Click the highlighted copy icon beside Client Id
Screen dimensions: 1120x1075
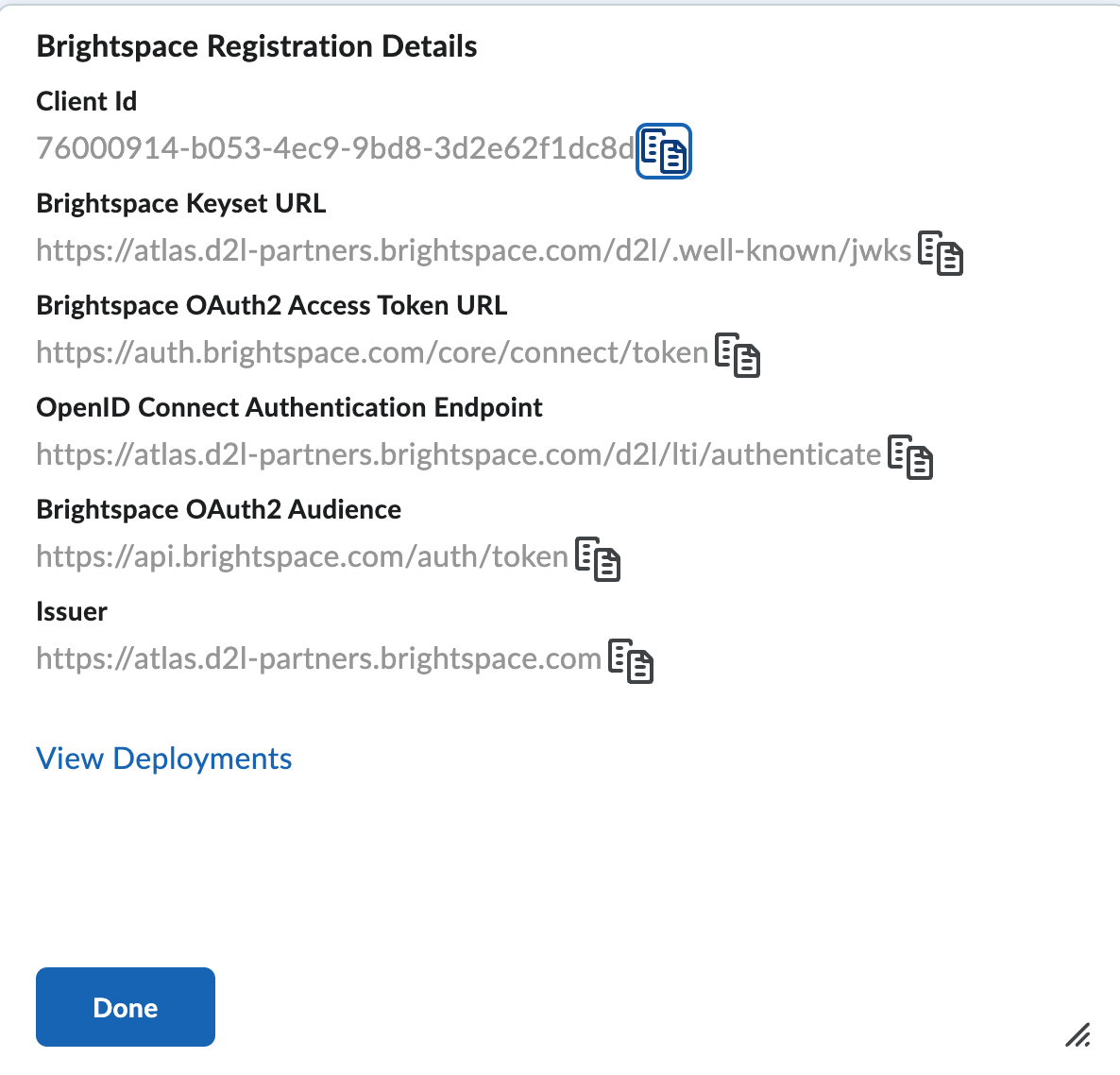coord(663,150)
